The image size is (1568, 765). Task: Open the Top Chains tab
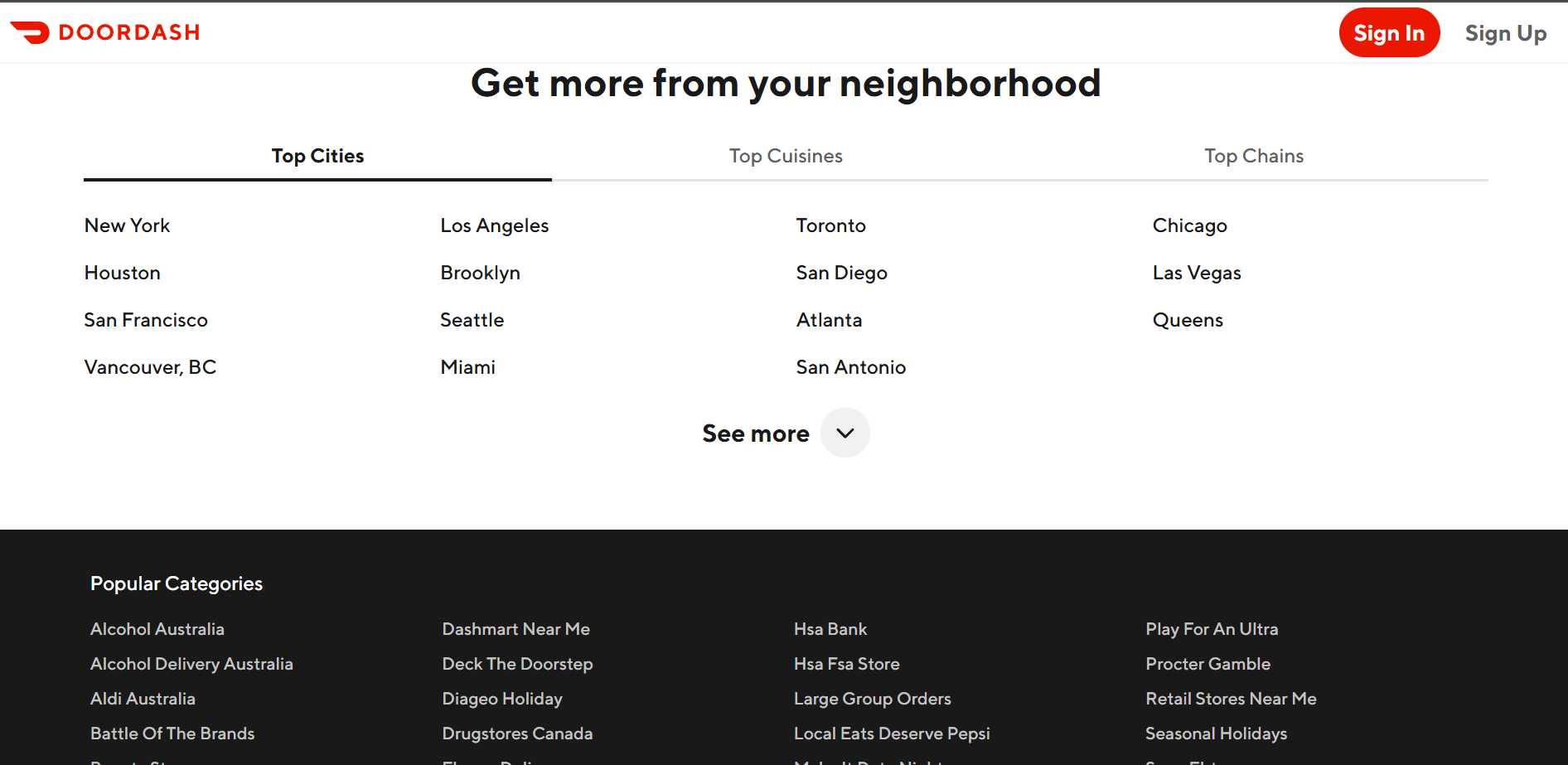click(1253, 156)
